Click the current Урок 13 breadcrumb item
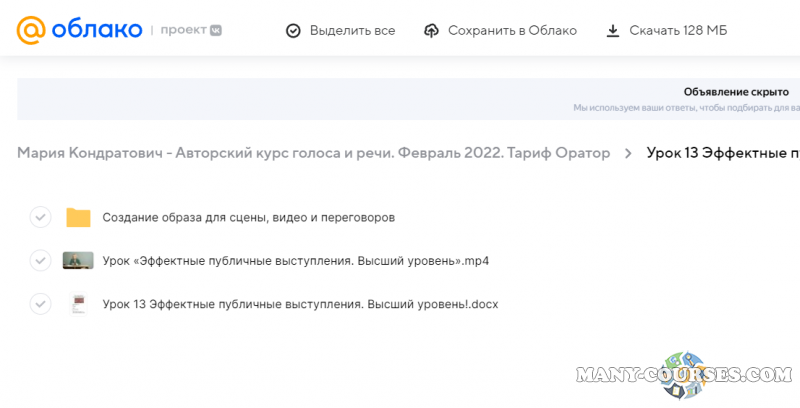 pos(722,153)
